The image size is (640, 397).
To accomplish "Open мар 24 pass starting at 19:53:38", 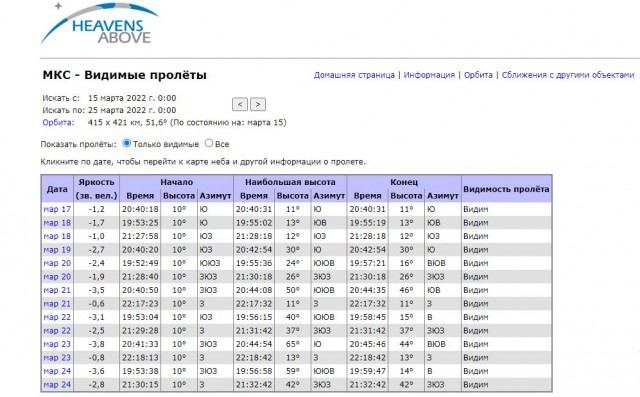I will click(57, 371).
